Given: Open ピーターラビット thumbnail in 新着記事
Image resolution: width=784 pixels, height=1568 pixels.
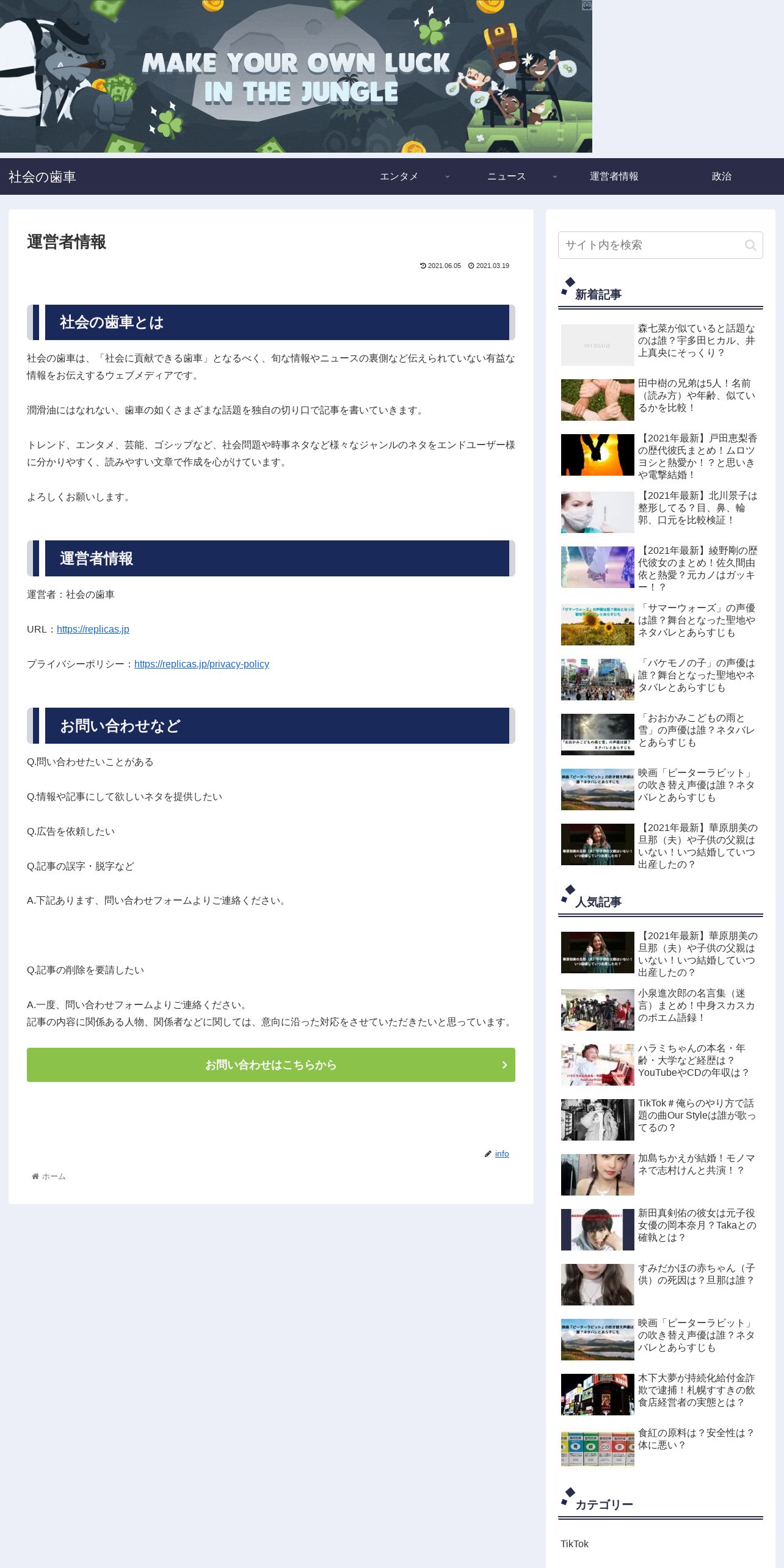Looking at the screenshot, I should [597, 789].
